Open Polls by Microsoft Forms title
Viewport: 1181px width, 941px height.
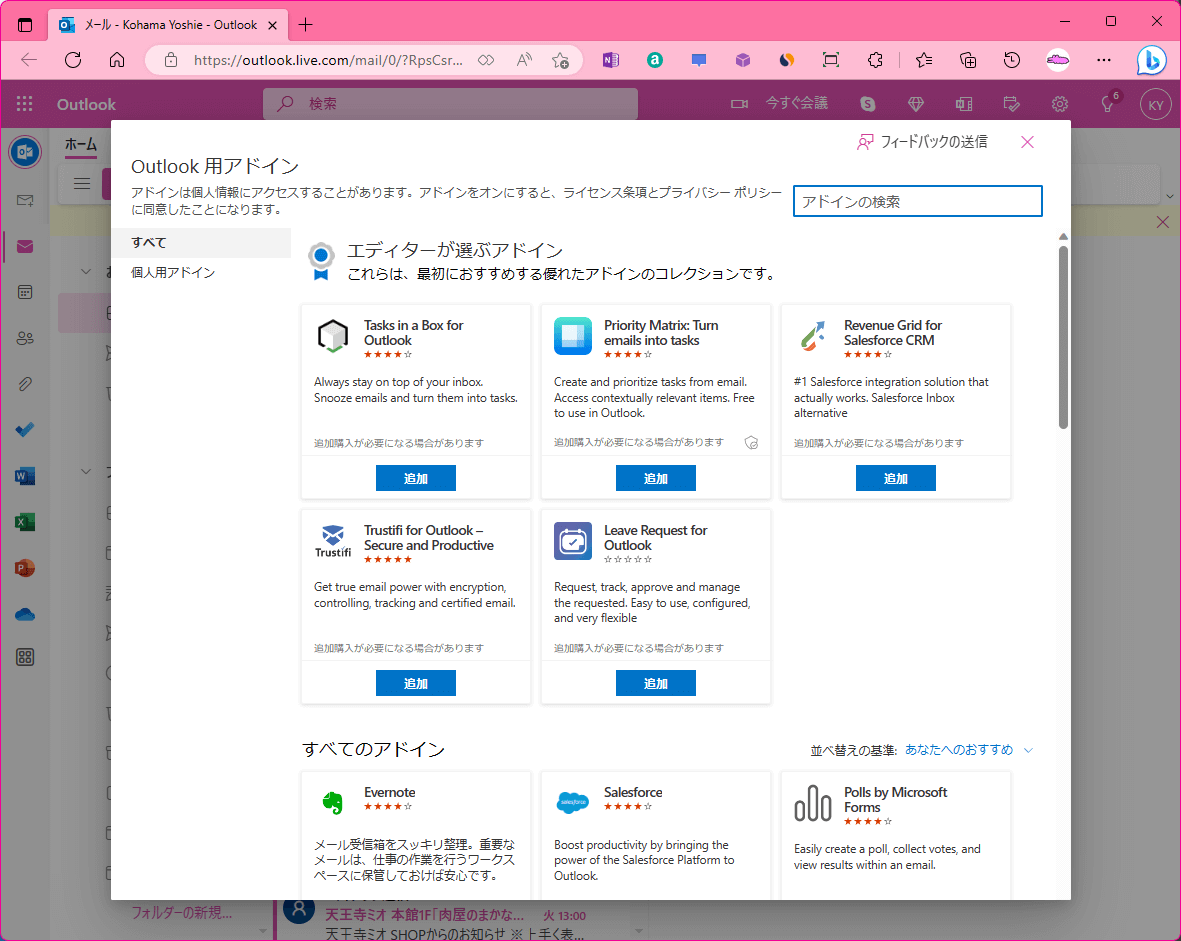[x=895, y=799]
